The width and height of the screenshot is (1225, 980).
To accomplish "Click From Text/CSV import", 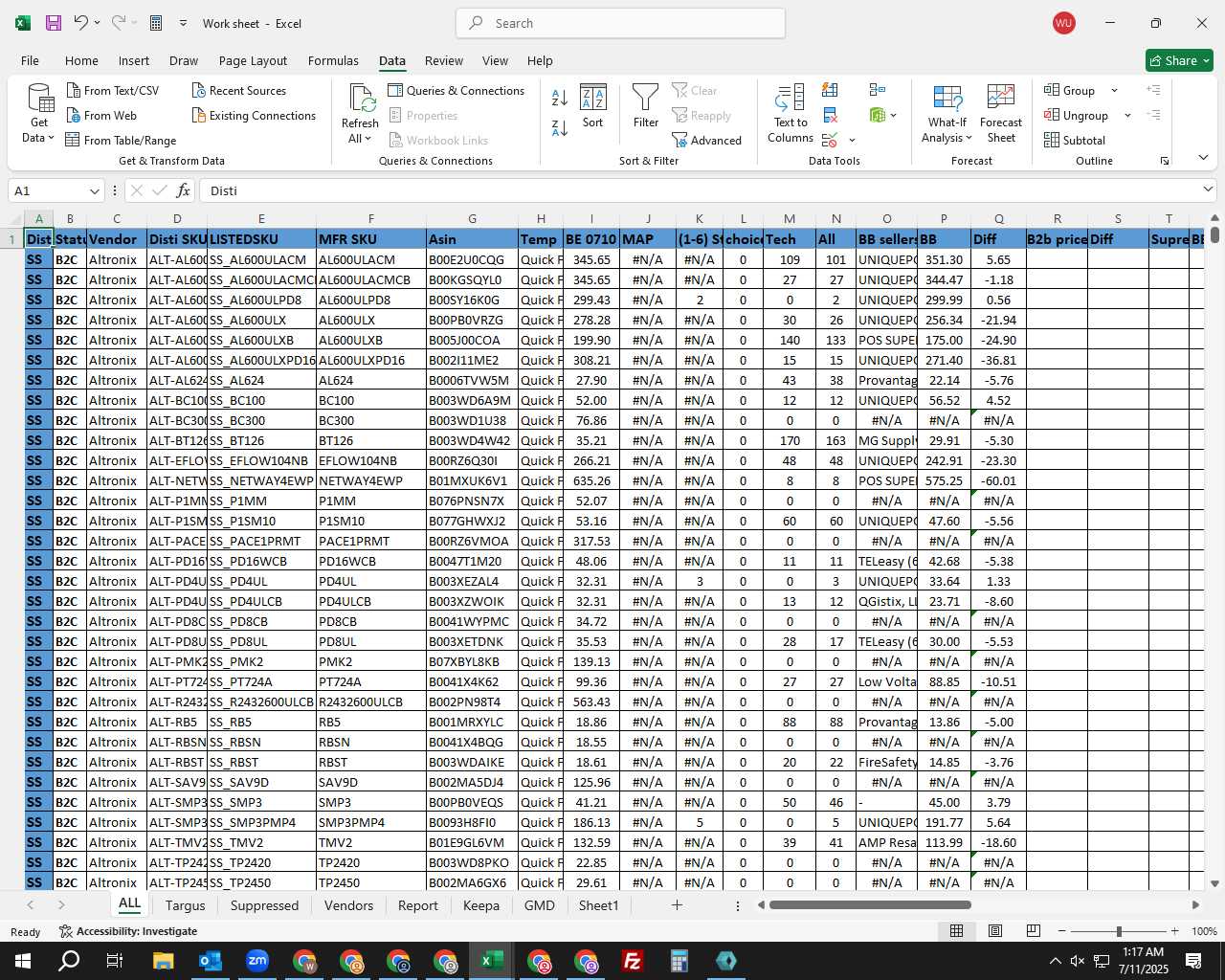I will (113, 90).
